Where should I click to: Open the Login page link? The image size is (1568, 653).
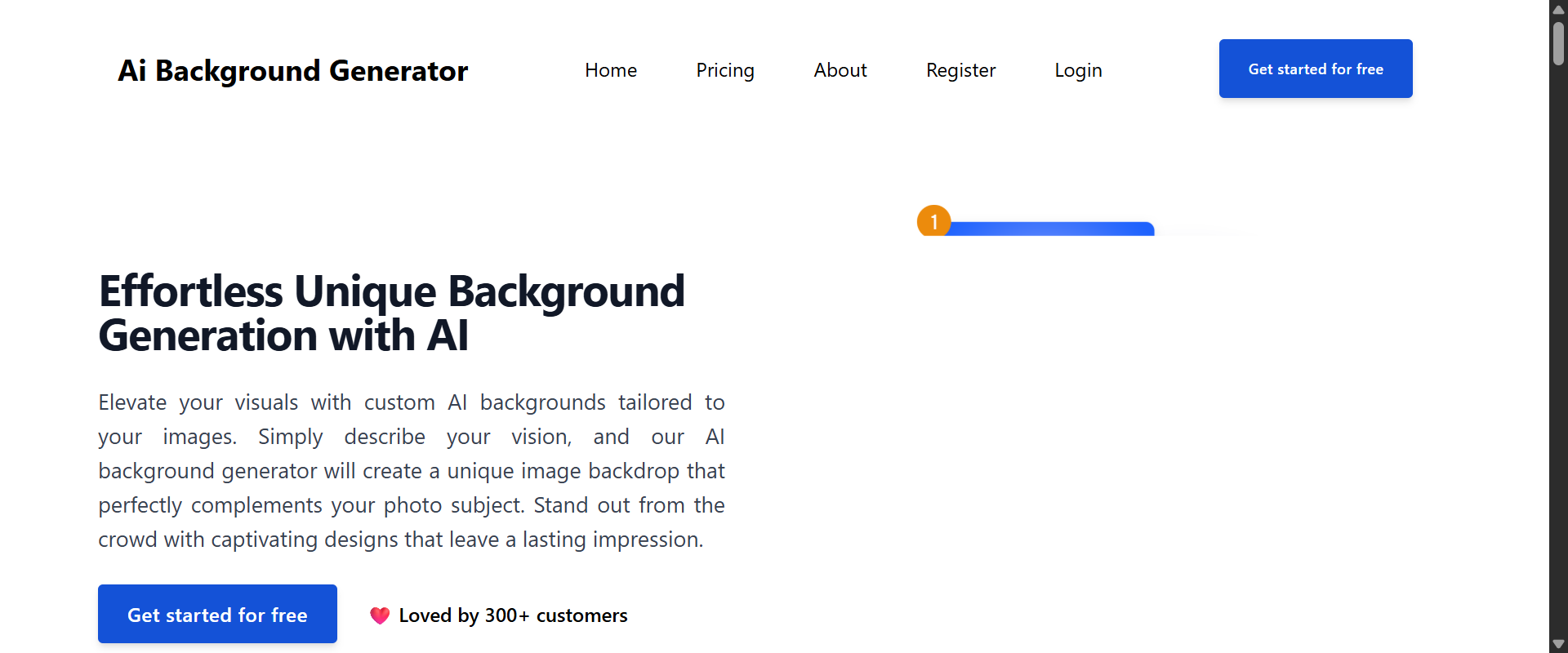tap(1078, 70)
